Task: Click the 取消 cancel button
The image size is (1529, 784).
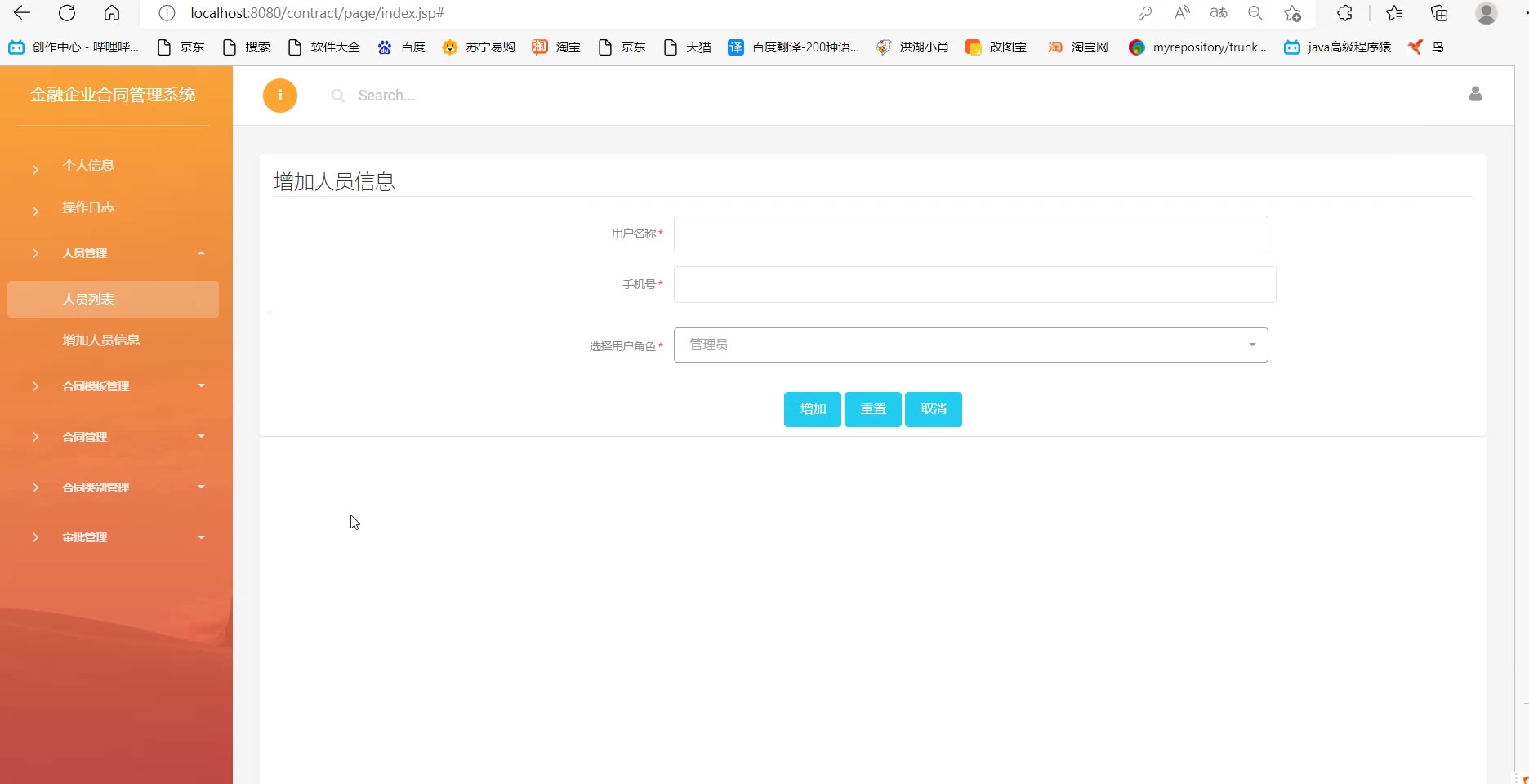Action: tap(934, 409)
